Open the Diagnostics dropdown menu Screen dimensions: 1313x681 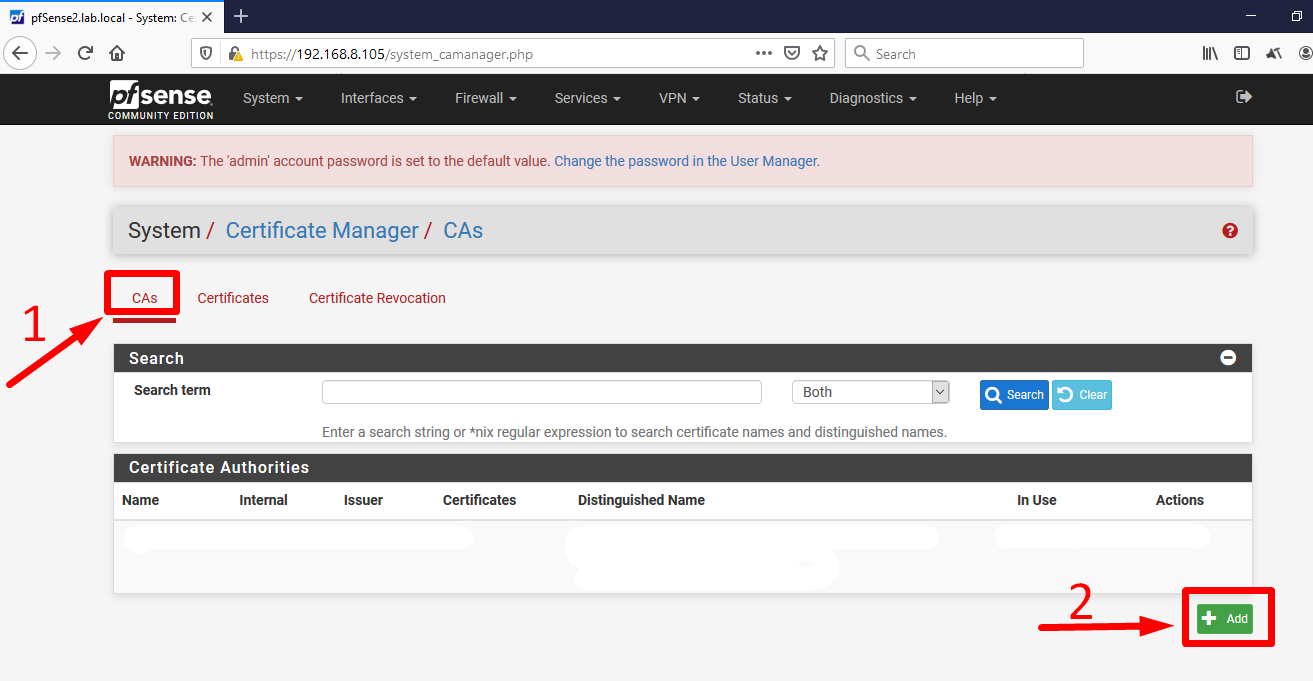873,98
